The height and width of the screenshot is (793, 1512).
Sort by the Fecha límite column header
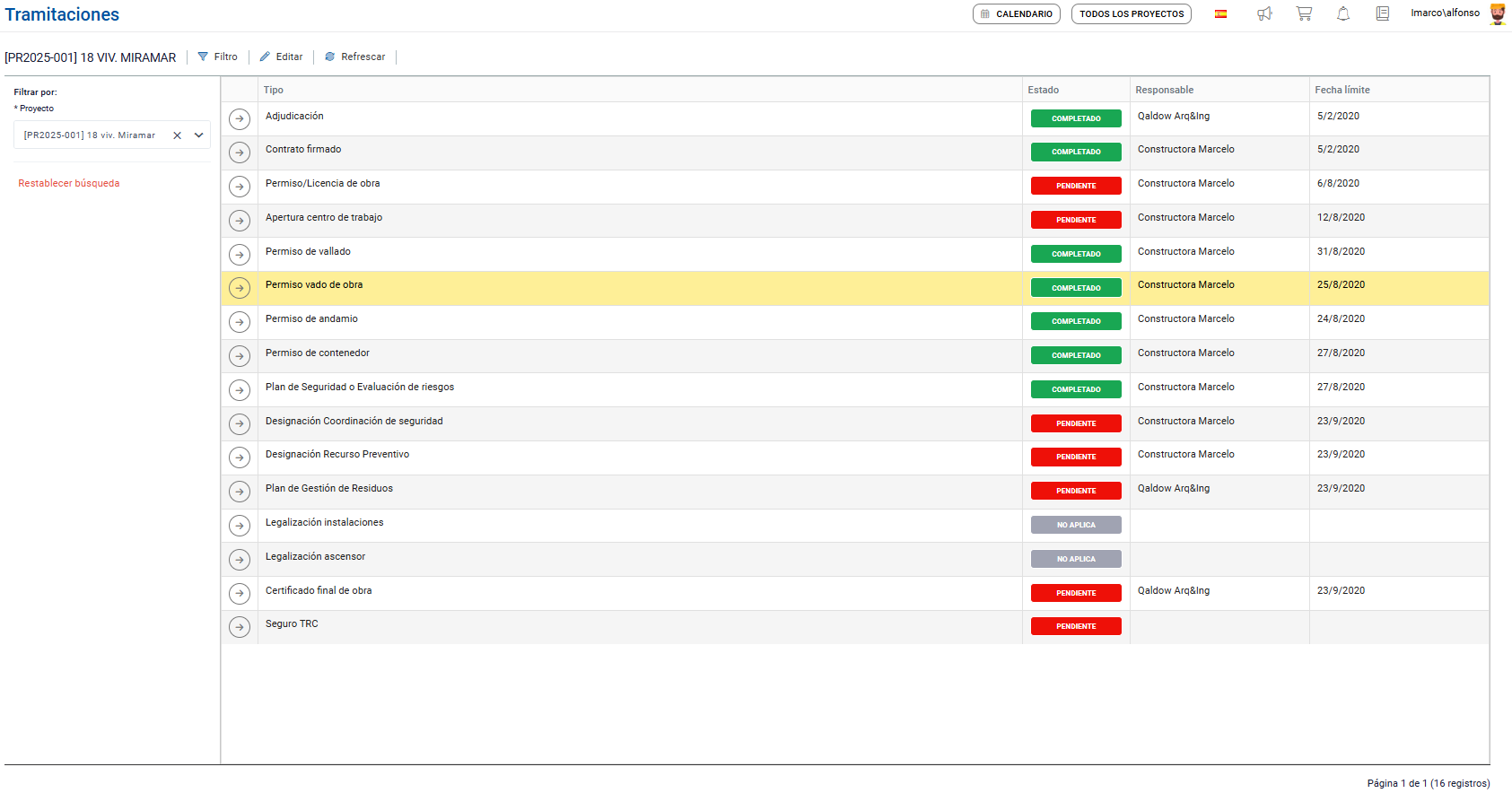tap(1342, 90)
